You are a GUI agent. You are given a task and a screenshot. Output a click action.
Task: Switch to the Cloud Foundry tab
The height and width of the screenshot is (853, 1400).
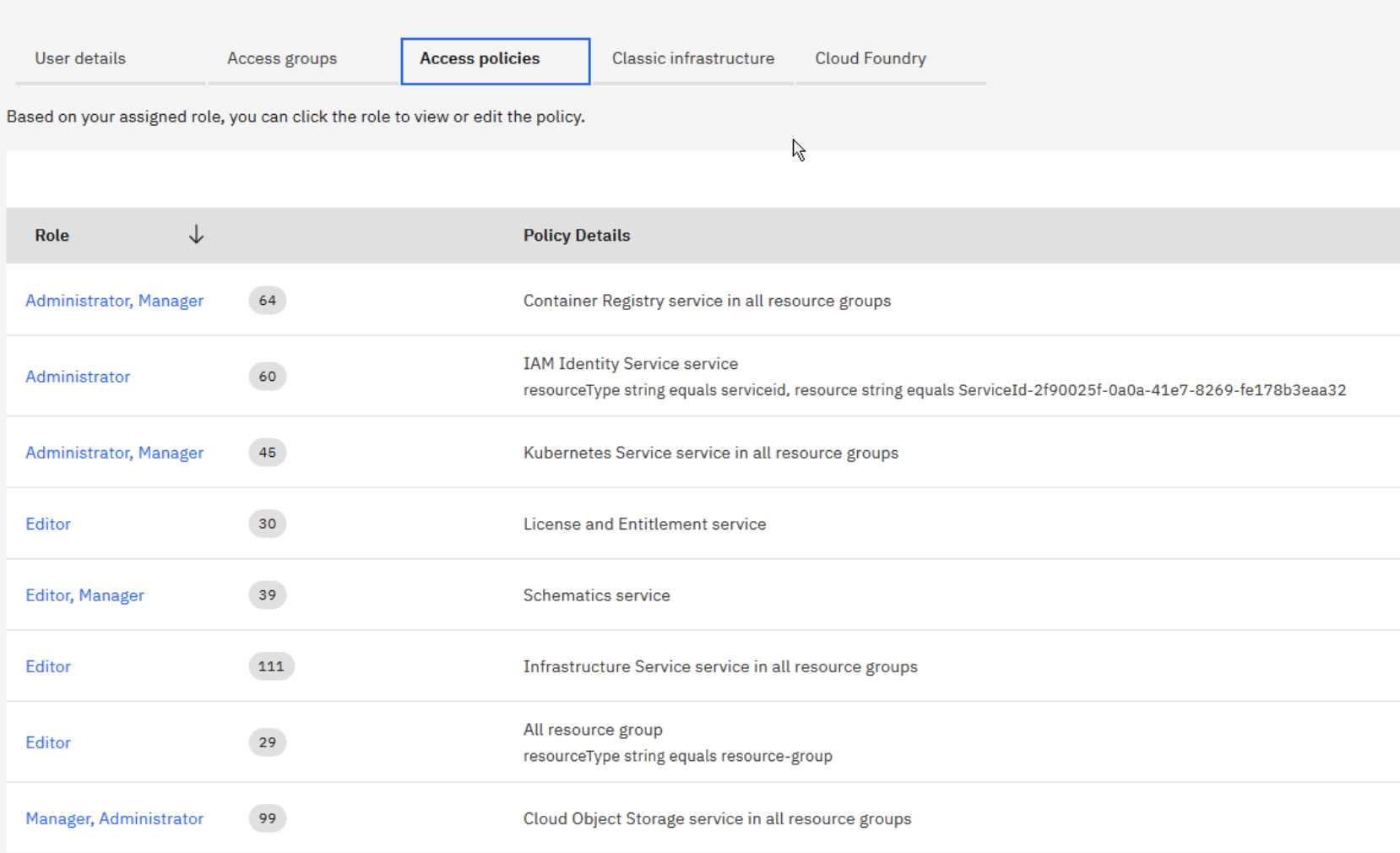tap(870, 58)
